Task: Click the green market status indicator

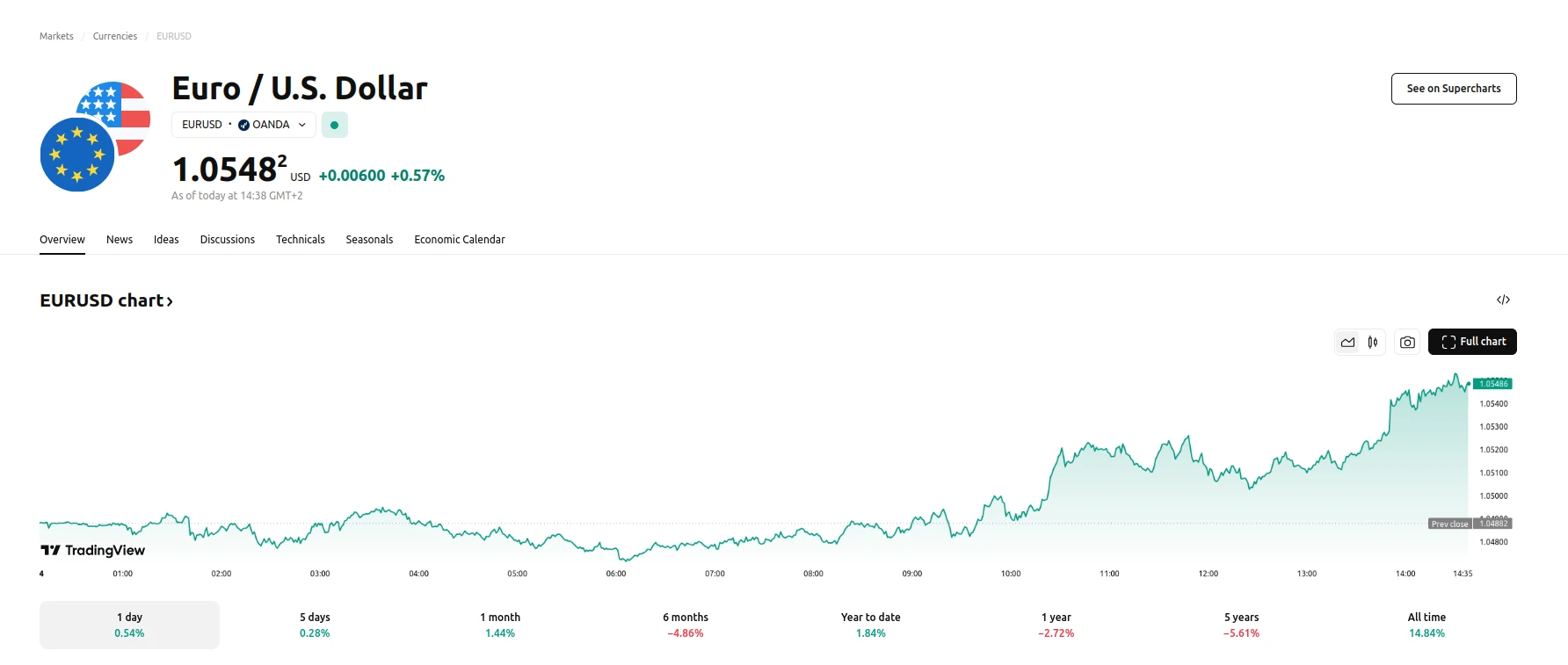Action: (334, 126)
